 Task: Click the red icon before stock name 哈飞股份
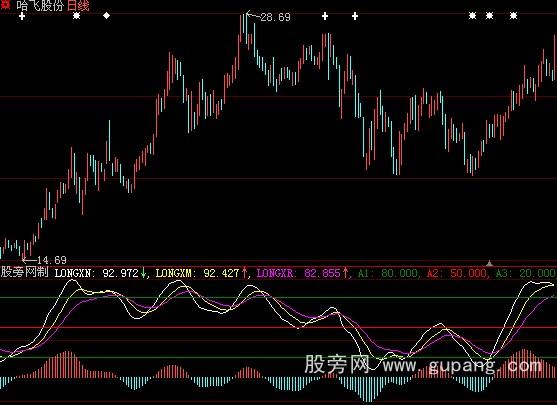point(6,4)
